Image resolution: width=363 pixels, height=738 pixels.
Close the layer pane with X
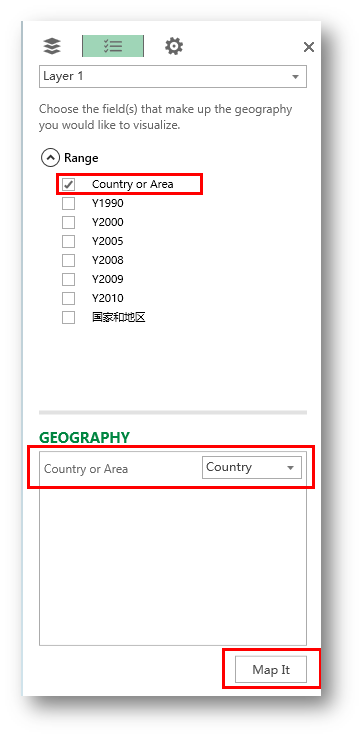308,47
